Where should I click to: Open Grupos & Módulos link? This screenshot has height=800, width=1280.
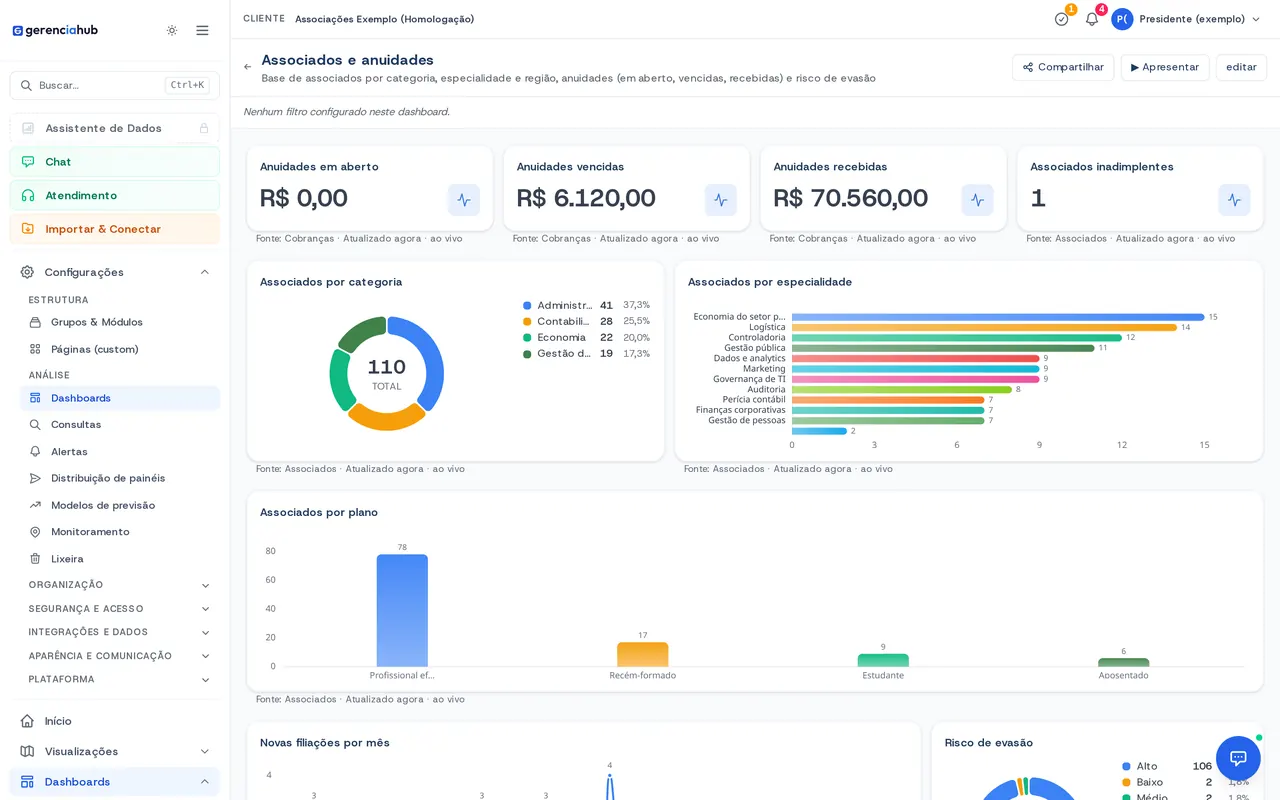pyautogui.click(x=120, y=322)
